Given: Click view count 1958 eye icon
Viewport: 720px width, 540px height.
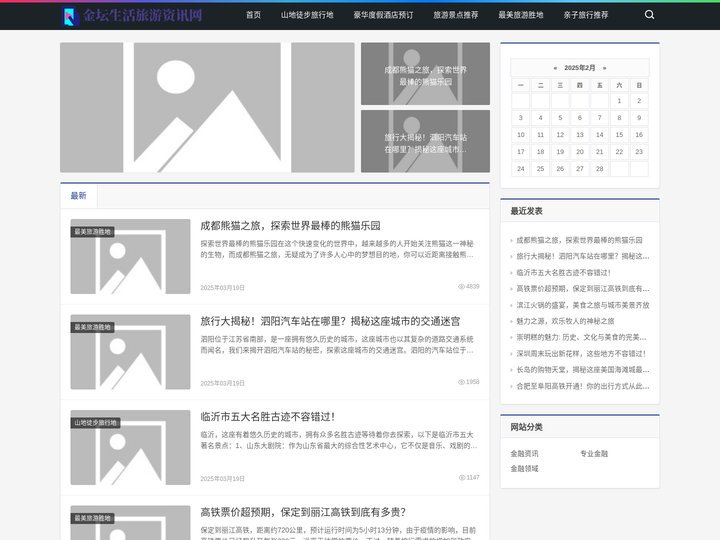Looking at the screenshot, I should (x=461, y=382).
